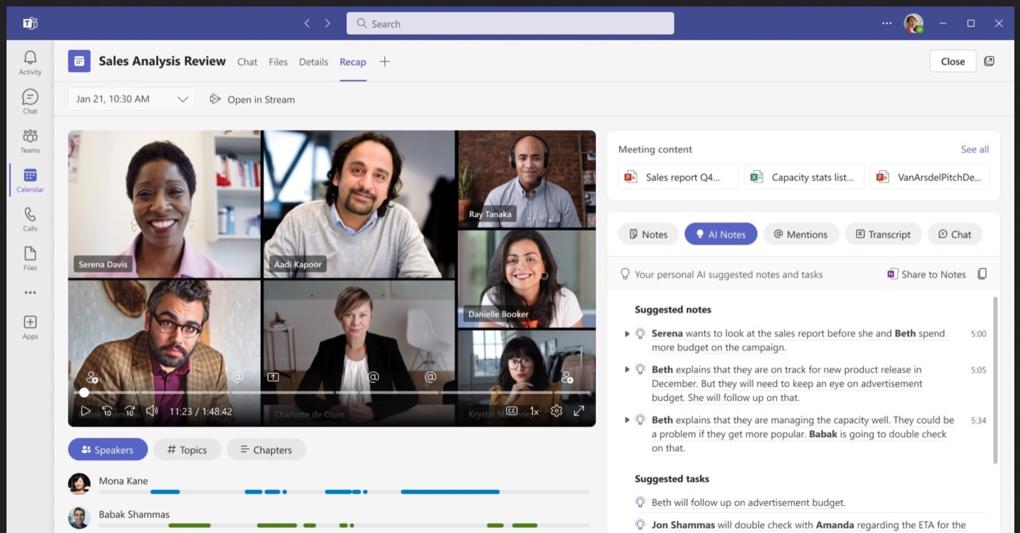Expand the Beth new product release note

click(626, 370)
